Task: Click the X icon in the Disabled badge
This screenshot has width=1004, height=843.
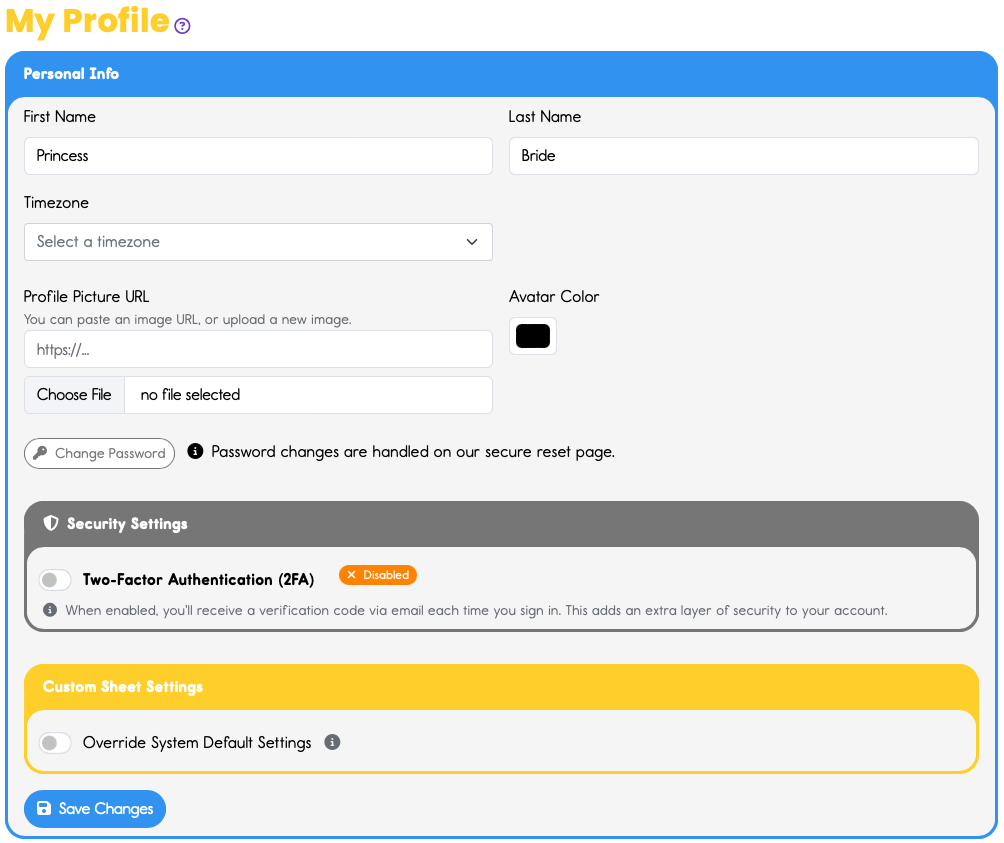Action: [x=350, y=575]
